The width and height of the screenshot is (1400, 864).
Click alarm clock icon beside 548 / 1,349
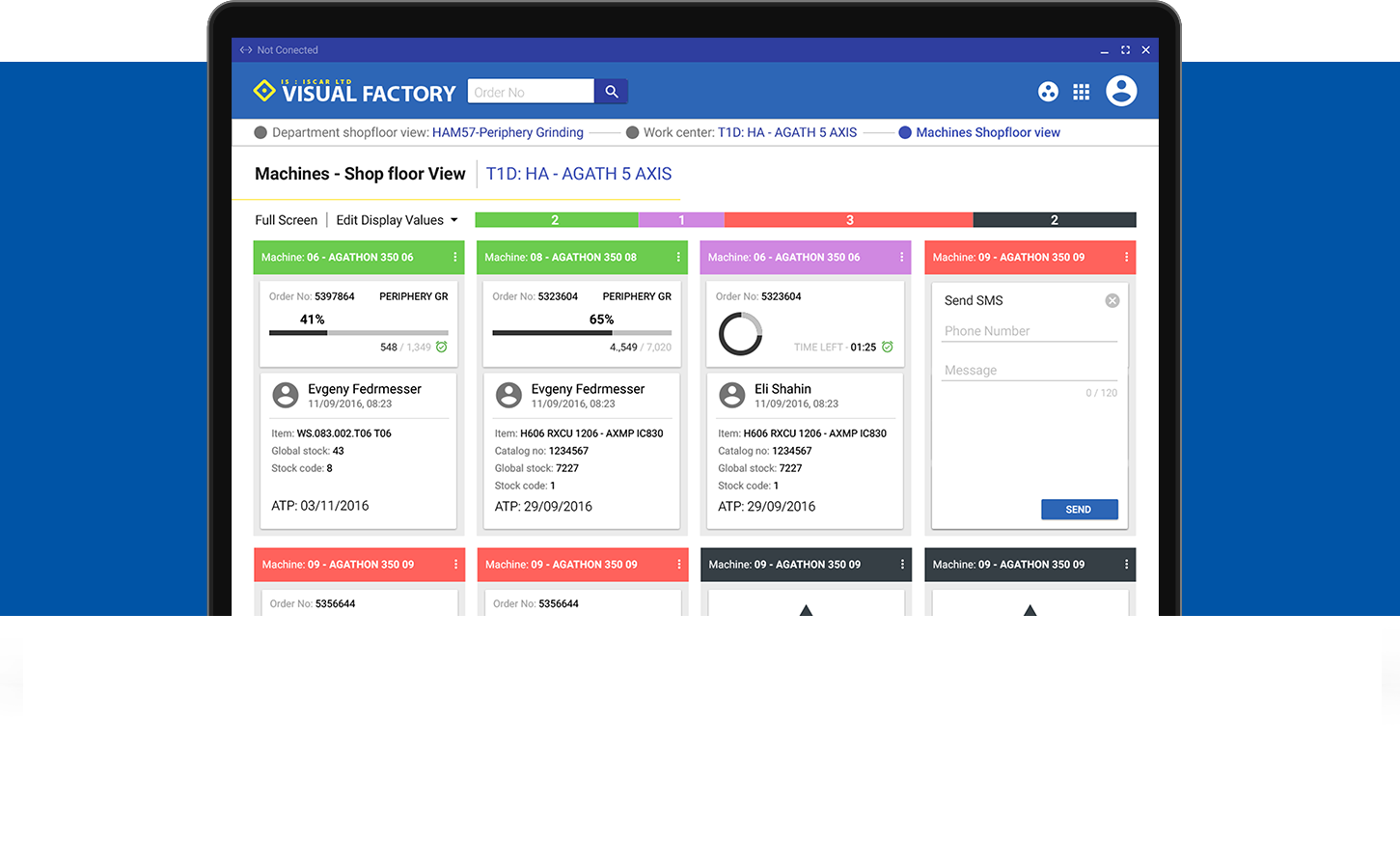[x=441, y=347]
